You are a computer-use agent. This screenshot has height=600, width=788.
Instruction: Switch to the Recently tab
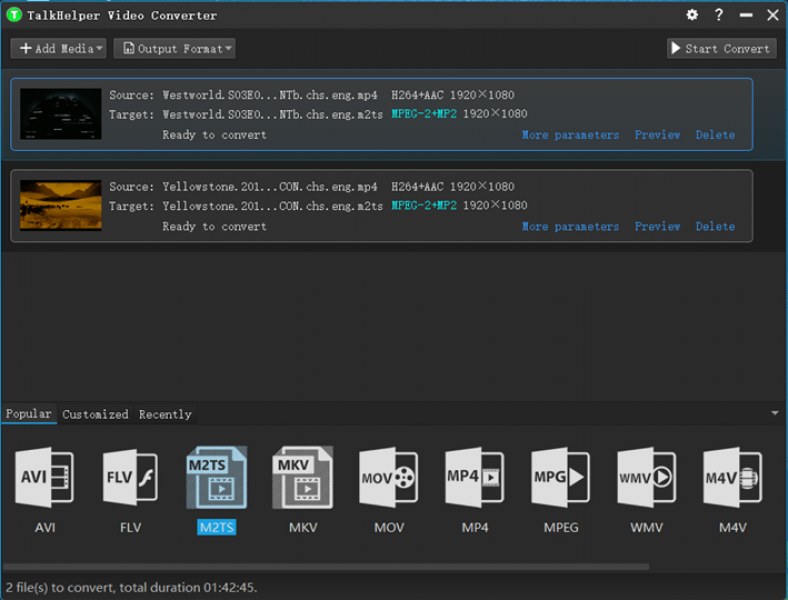click(x=165, y=414)
